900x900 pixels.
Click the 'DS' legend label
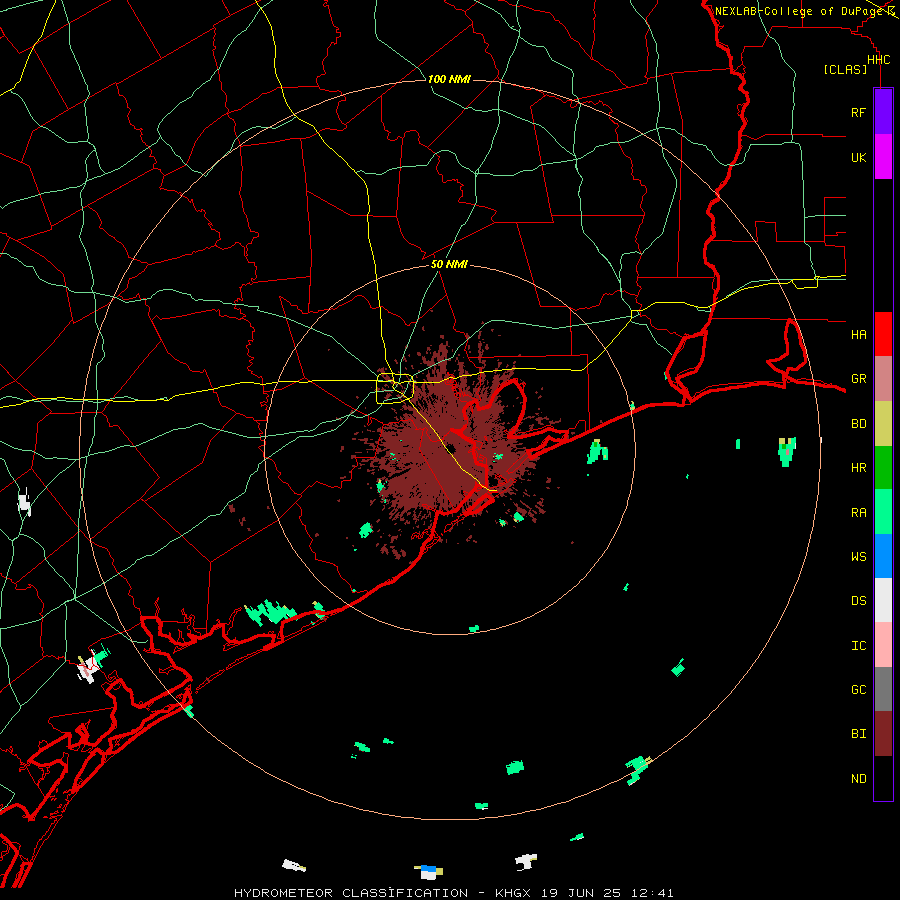point(859,601)
